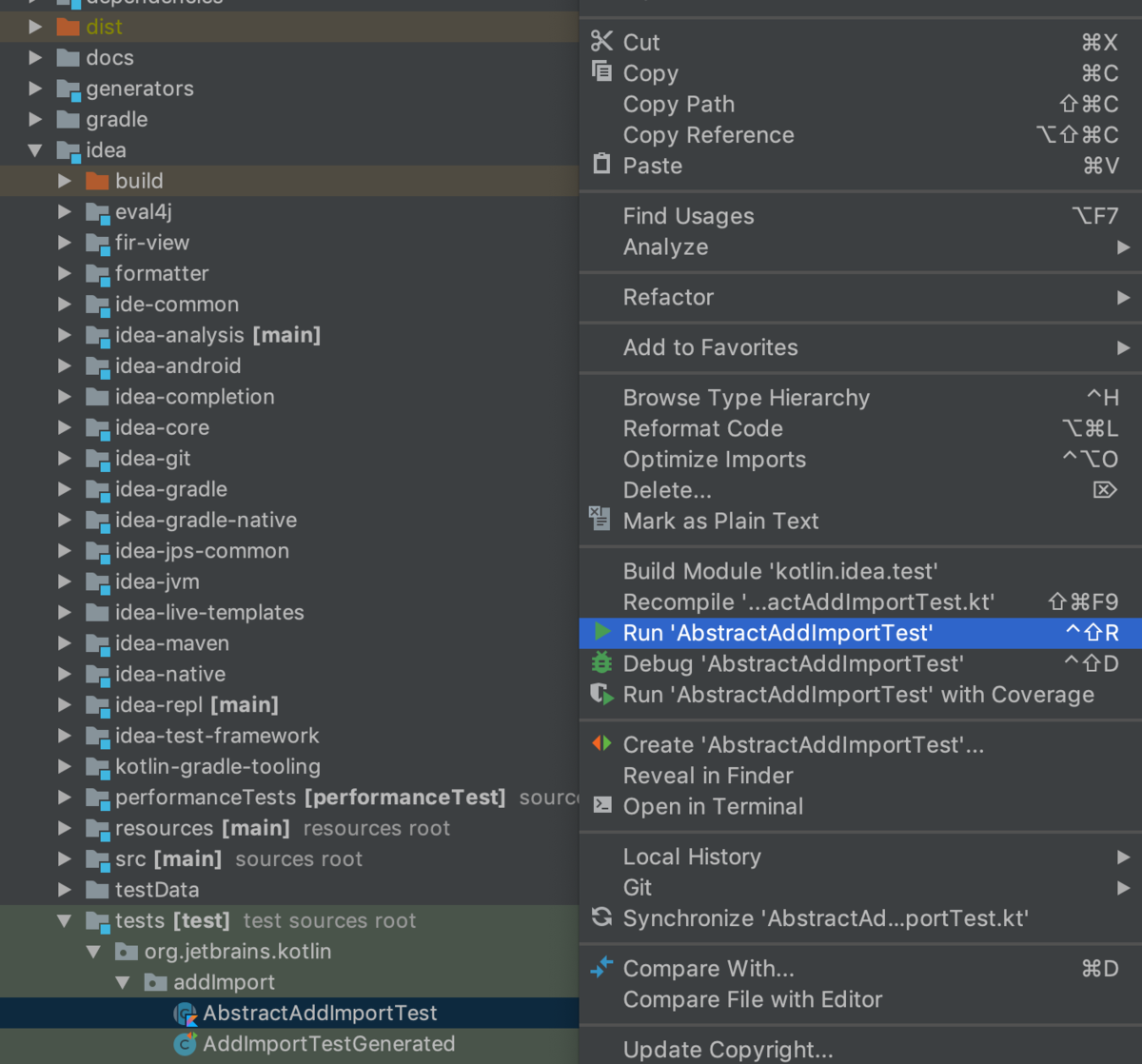Select AddImportTestGenerated file in tree
The width and height of the screenshot is (1142, 1064).
pyautogui.click(x=328, y=1043)
